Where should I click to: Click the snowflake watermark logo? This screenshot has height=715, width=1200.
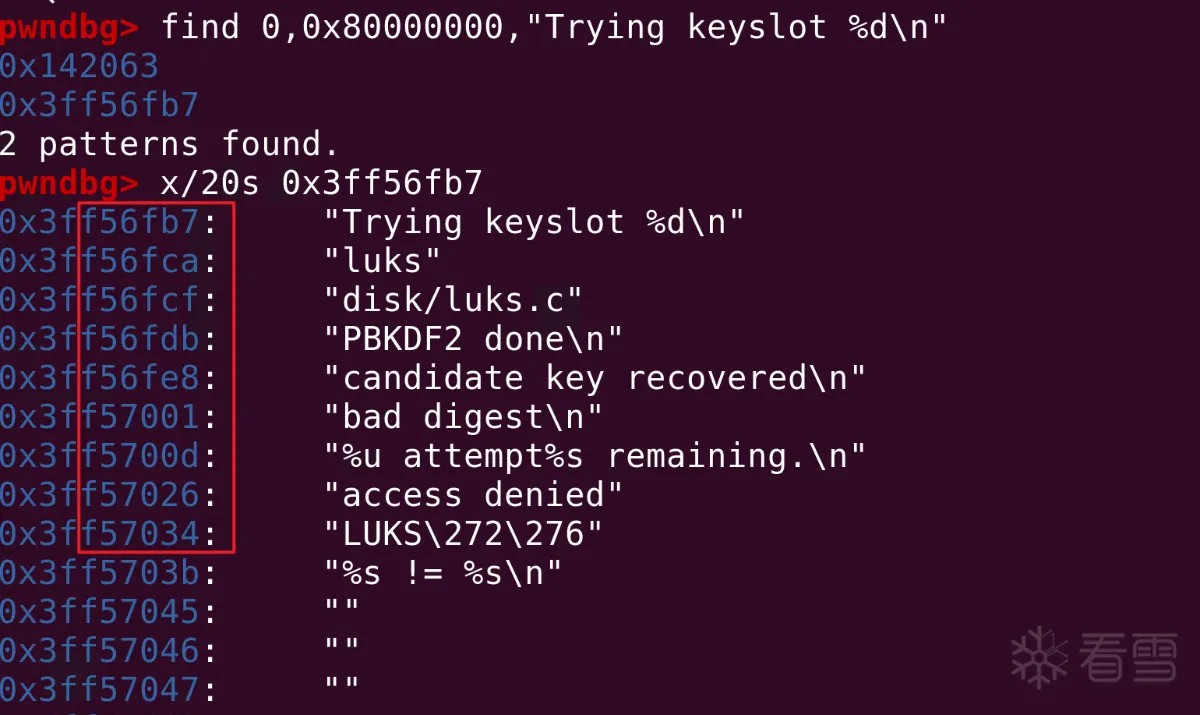(1040, 656)
